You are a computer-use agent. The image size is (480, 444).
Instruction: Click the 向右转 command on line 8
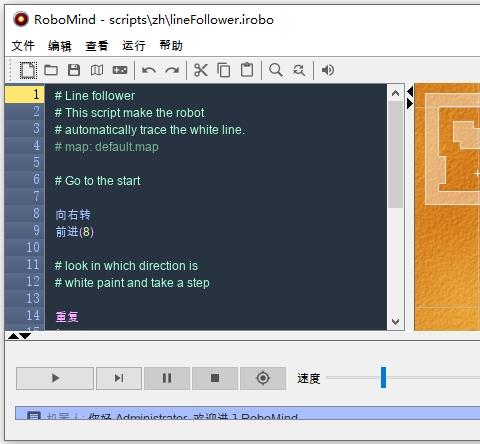tap(73, 215)
